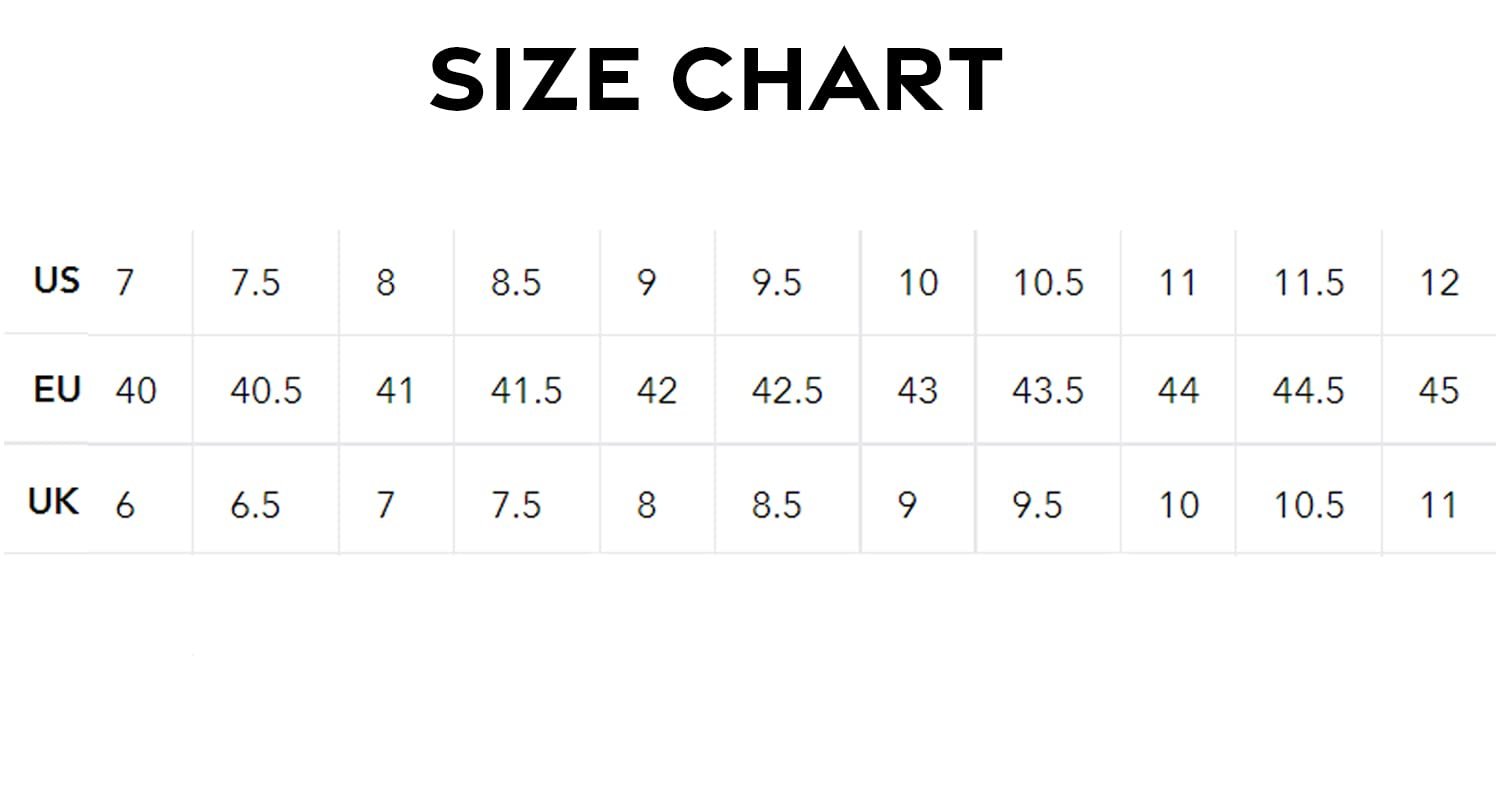Screen dimensions: 1500x800
Task: Select UK size 8.5
Action: 777,505
